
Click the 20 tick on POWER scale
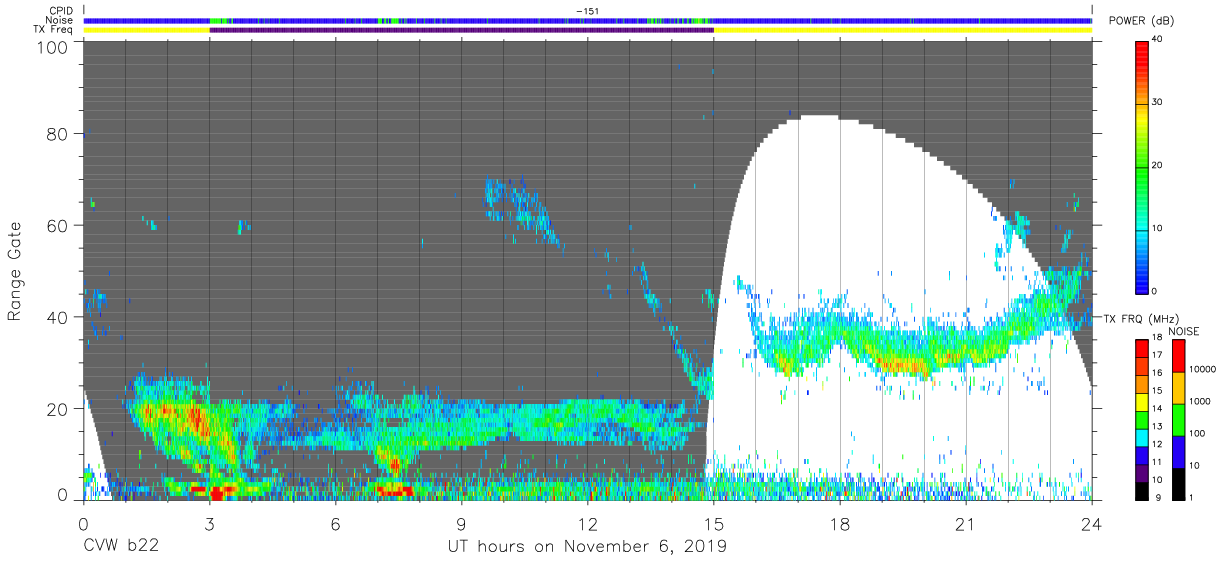coord(1158,166)
